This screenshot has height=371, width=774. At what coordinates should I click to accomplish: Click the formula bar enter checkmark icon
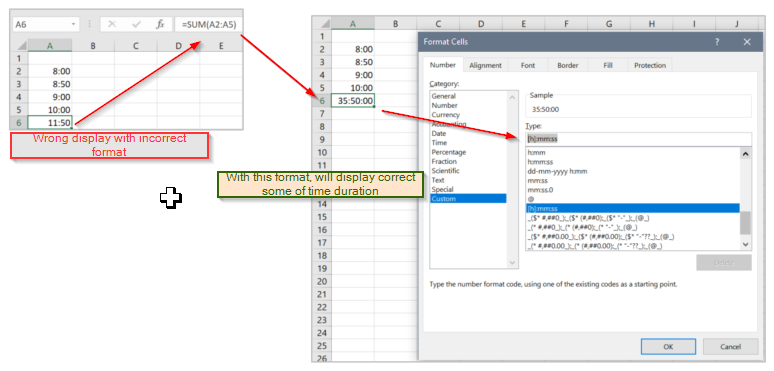pyautogui.click(x=137, y=25)
